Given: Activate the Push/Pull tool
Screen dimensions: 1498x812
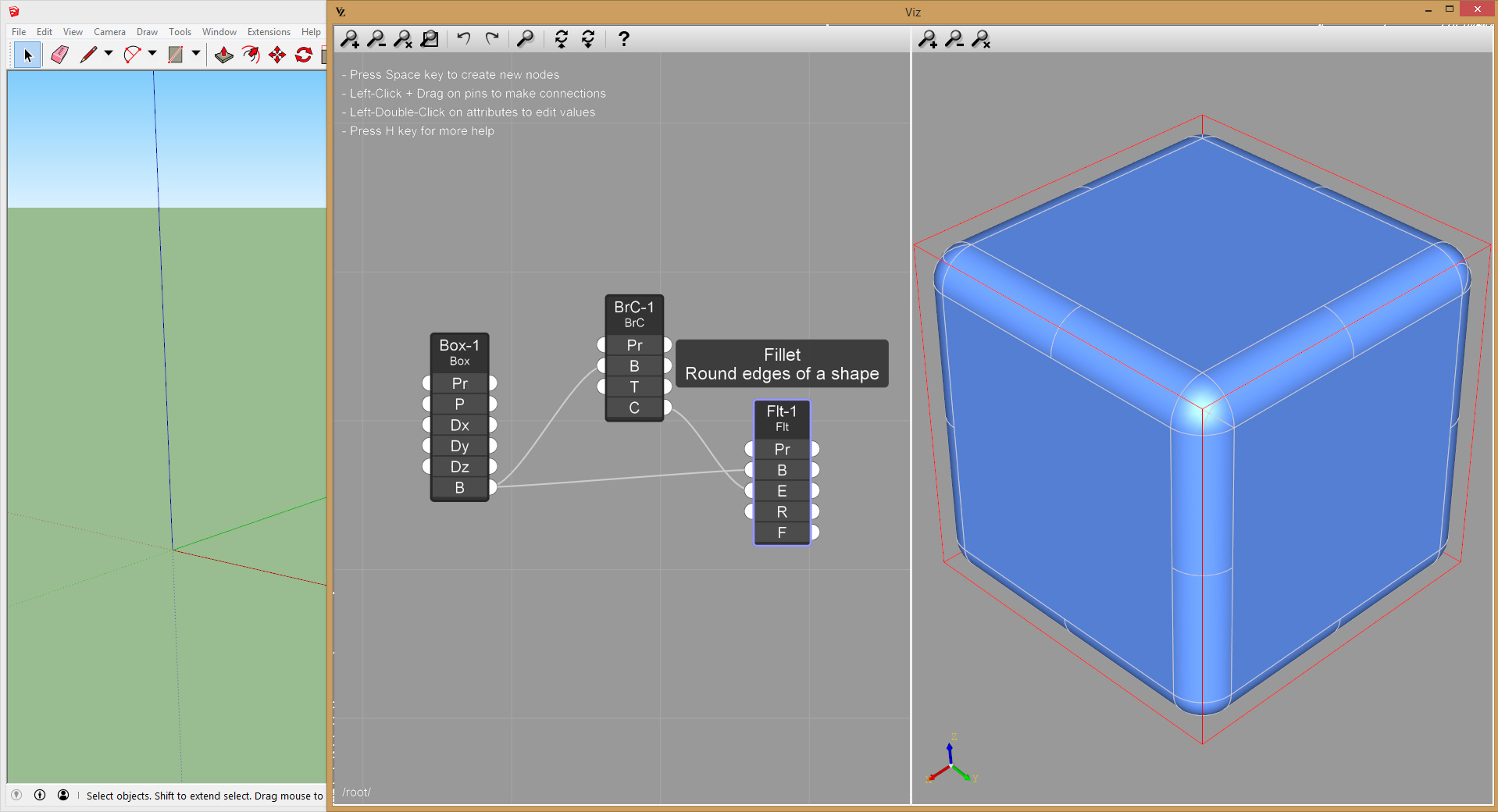Looking at the screenshot, I should coord(224,55).
